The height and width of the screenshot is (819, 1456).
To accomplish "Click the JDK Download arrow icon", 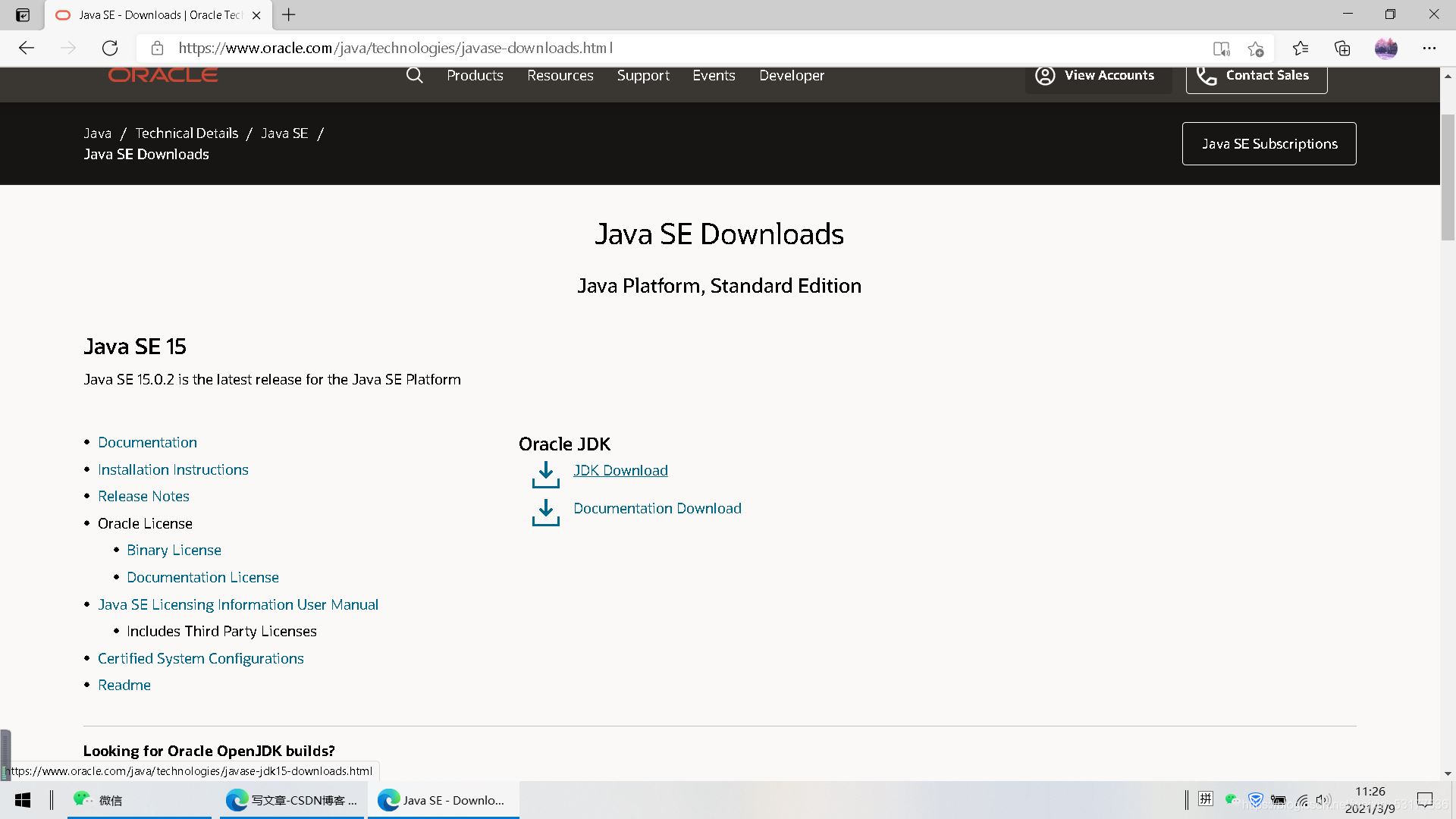I will pos(545,475).
